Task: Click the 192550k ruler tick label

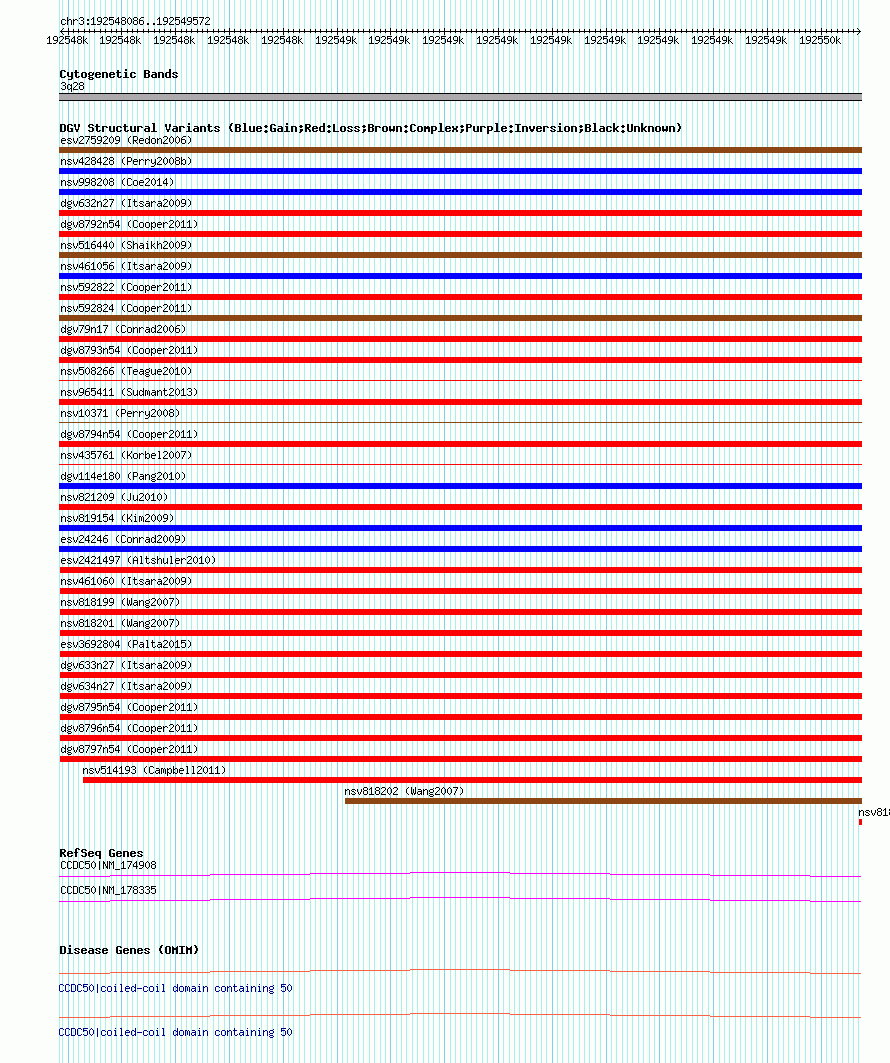Action: 820,41
